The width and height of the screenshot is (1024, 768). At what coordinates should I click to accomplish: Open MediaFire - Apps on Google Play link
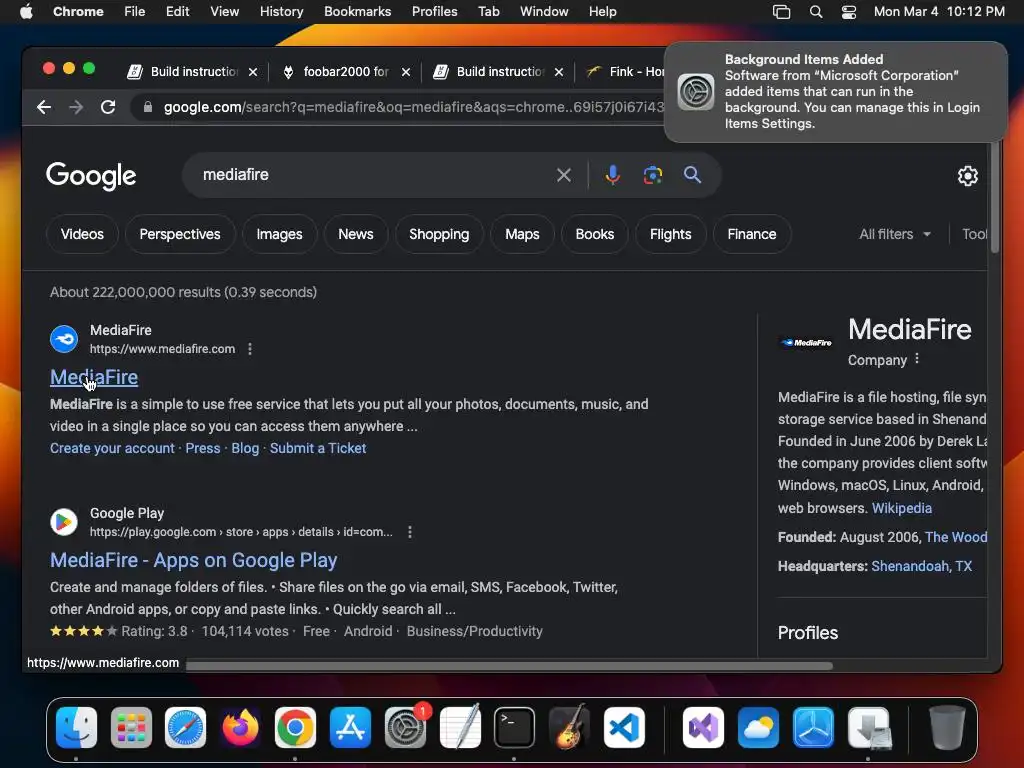(x=193, y=560)
